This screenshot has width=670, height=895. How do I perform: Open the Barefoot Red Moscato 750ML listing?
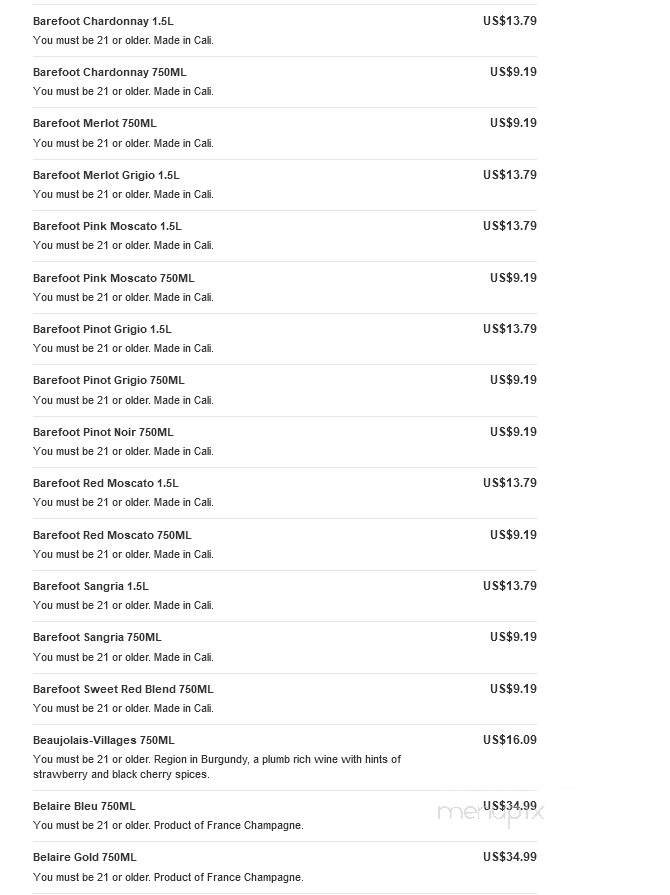coord(112,535)
